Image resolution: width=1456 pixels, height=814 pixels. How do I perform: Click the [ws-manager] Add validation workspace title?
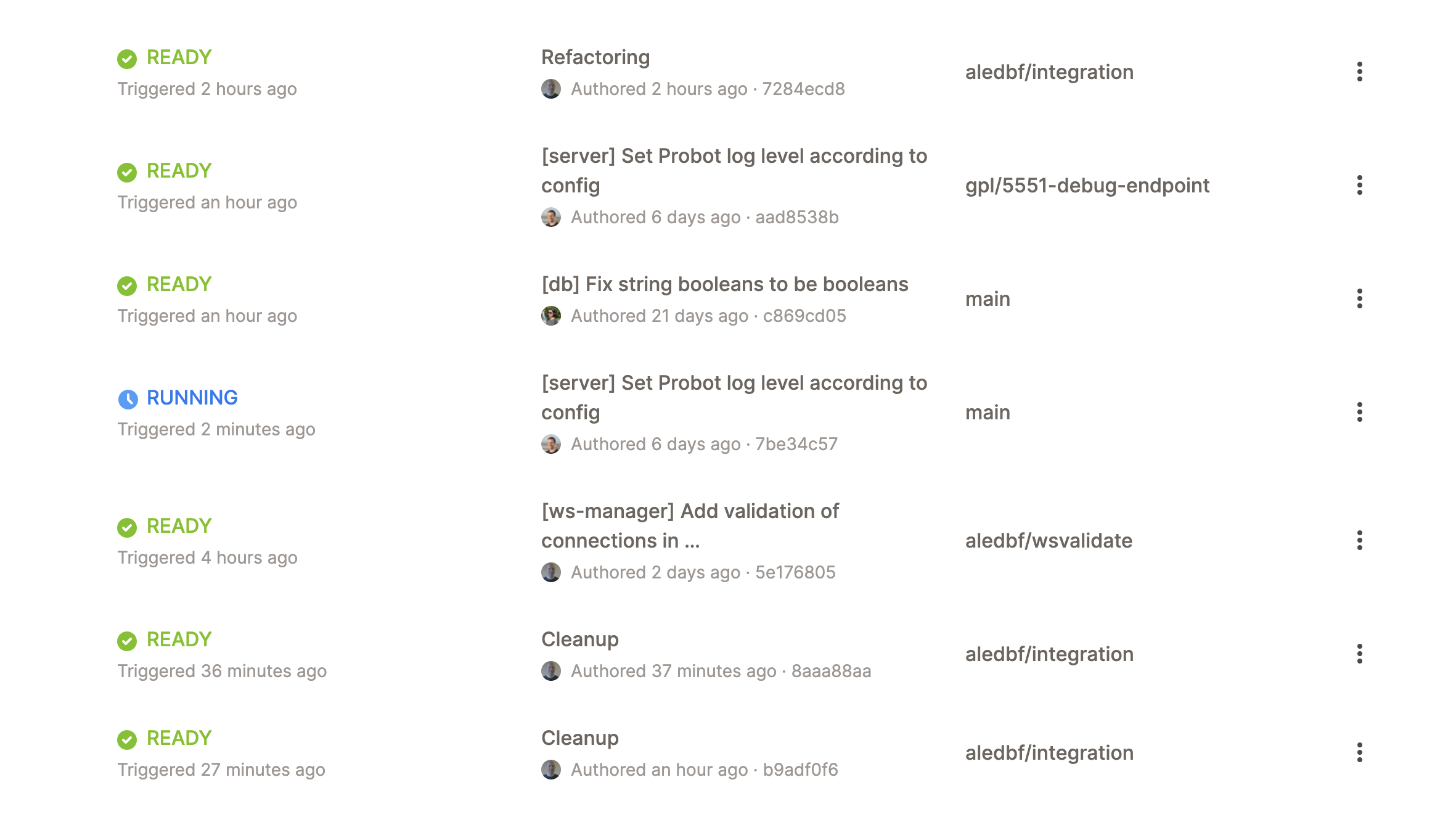point(689,525)
